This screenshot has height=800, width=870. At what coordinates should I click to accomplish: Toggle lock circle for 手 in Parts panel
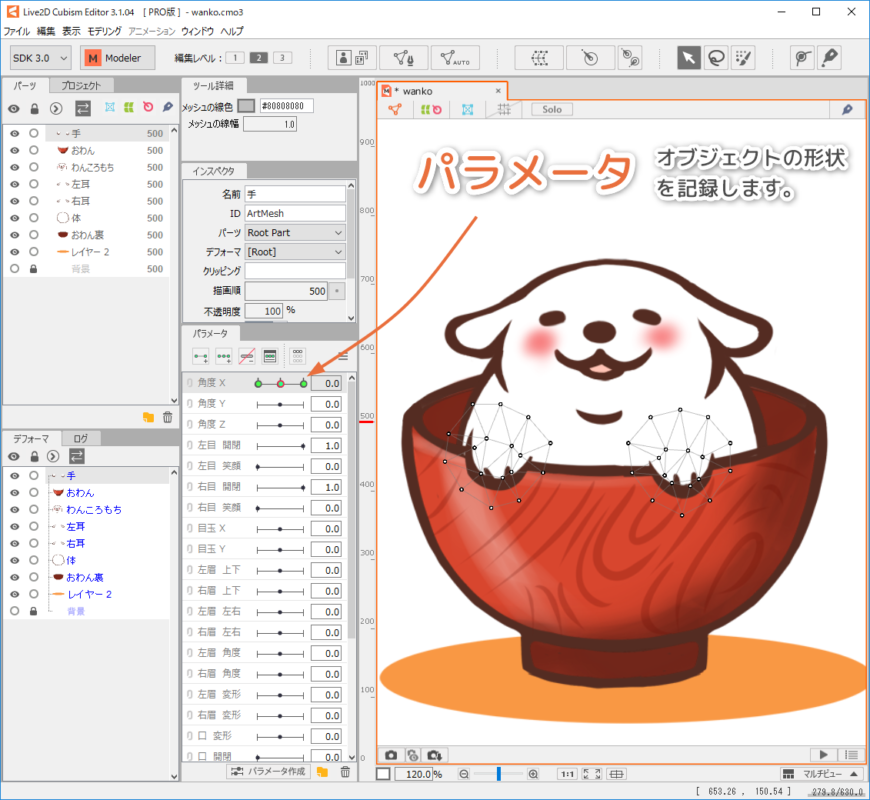pyautogui.click(x=34, y=134)
